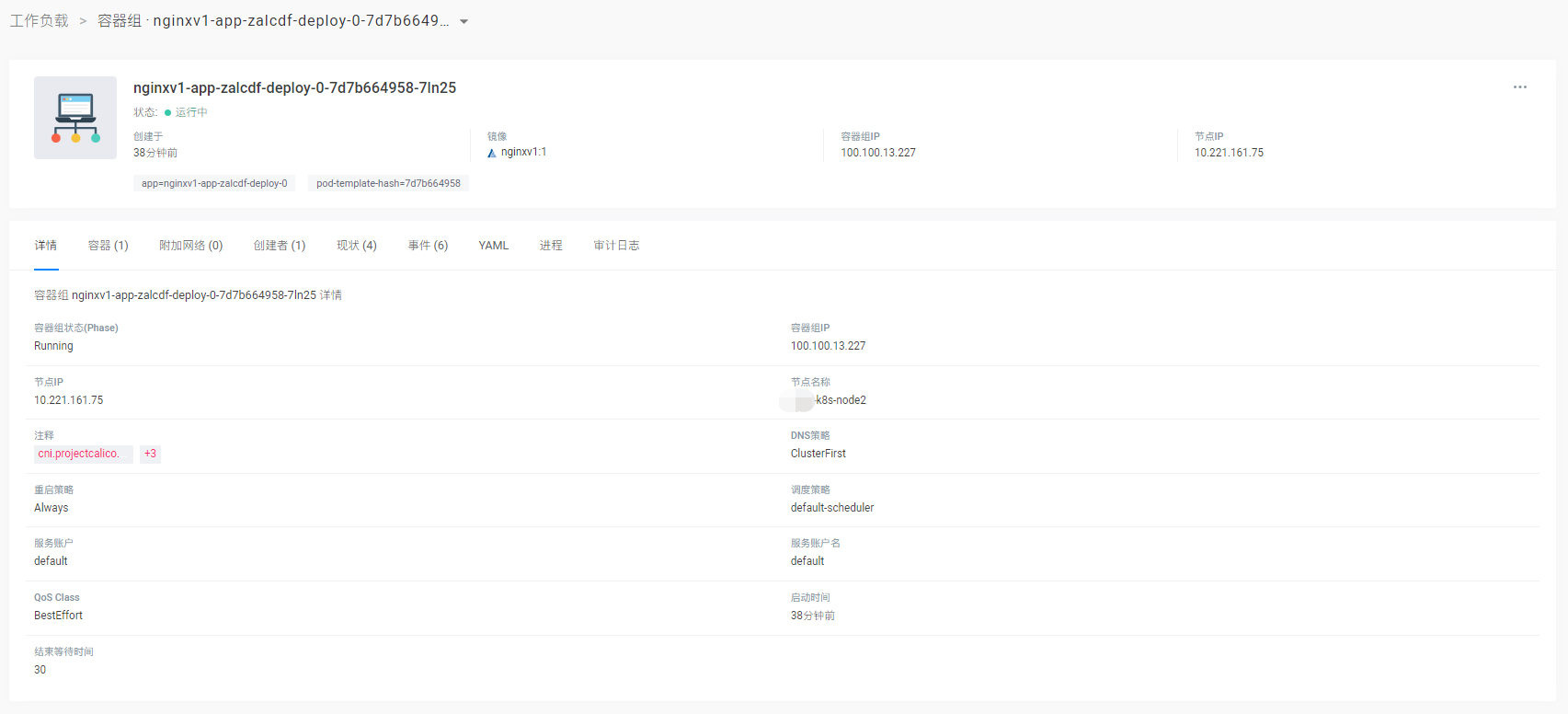Click the green running status indicator
The image size is (1568, 714).
click(x=168, y=113)
